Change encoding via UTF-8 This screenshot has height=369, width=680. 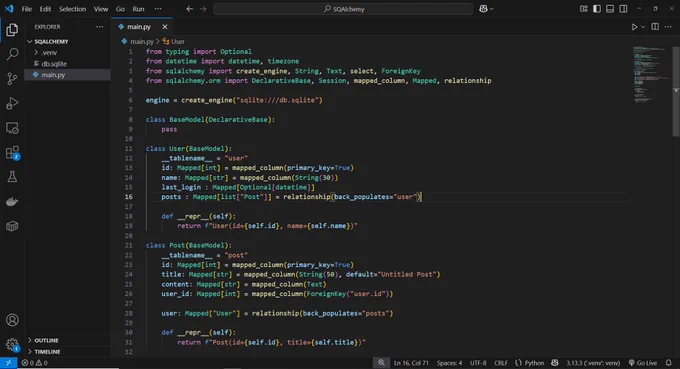coord(478,363)
